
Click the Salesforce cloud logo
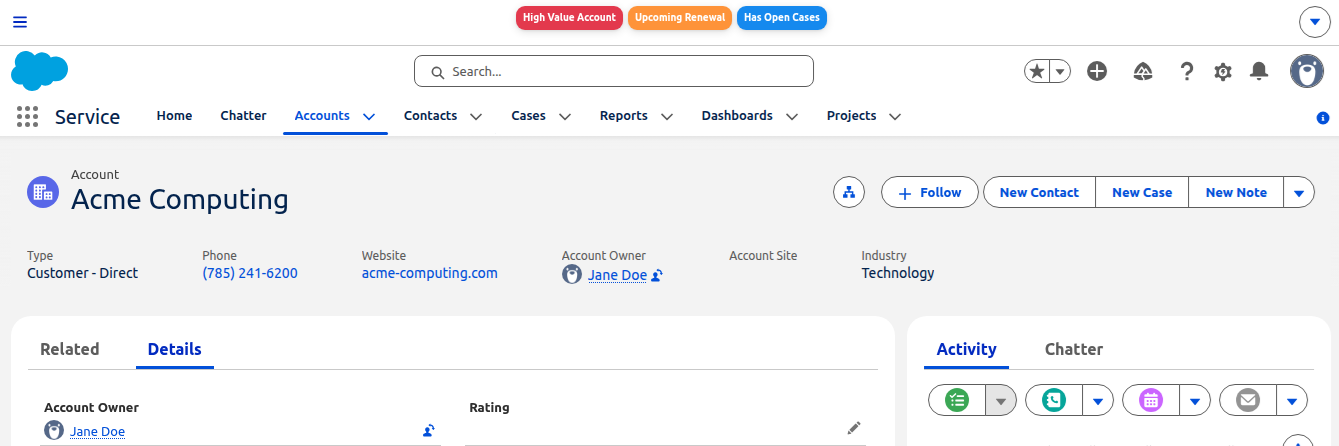(x=40, y=71)
